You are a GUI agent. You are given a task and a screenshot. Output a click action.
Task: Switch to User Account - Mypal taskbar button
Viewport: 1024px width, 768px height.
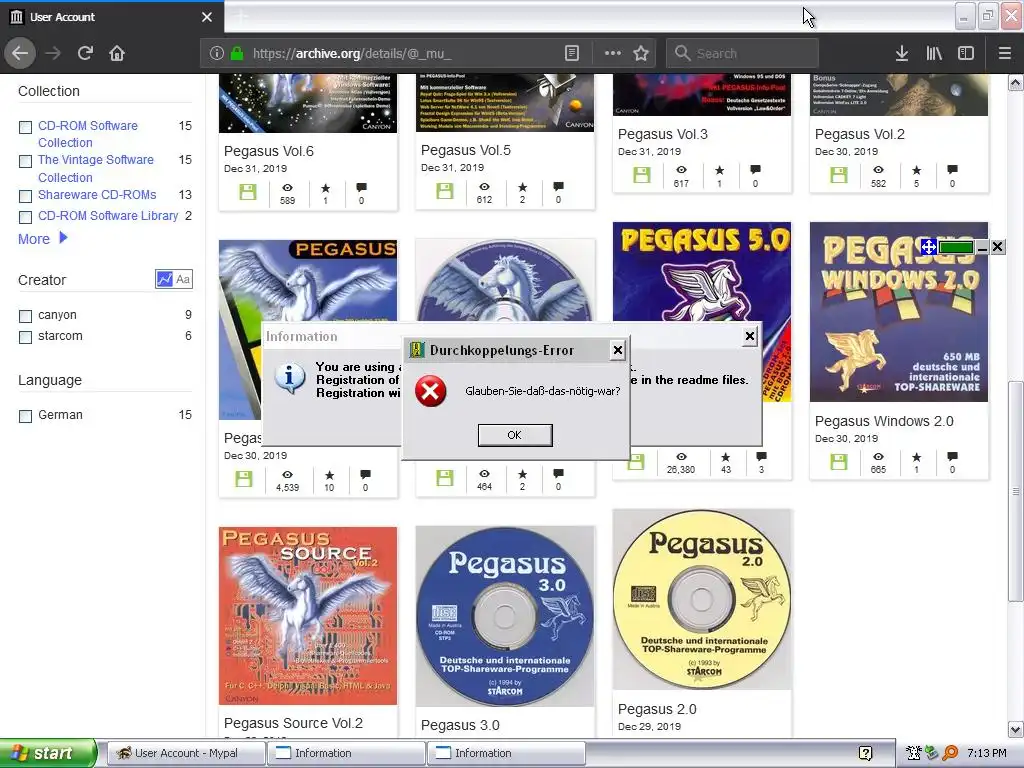click(x=185, y=753)
